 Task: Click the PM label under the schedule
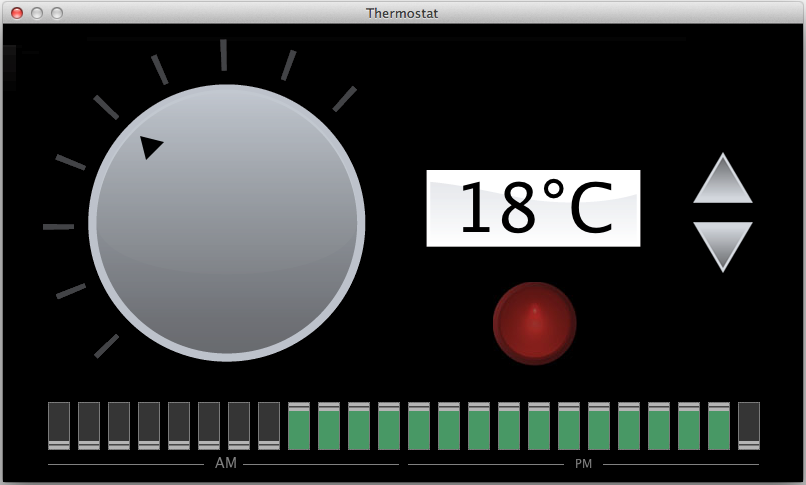[x=583, y=463]
